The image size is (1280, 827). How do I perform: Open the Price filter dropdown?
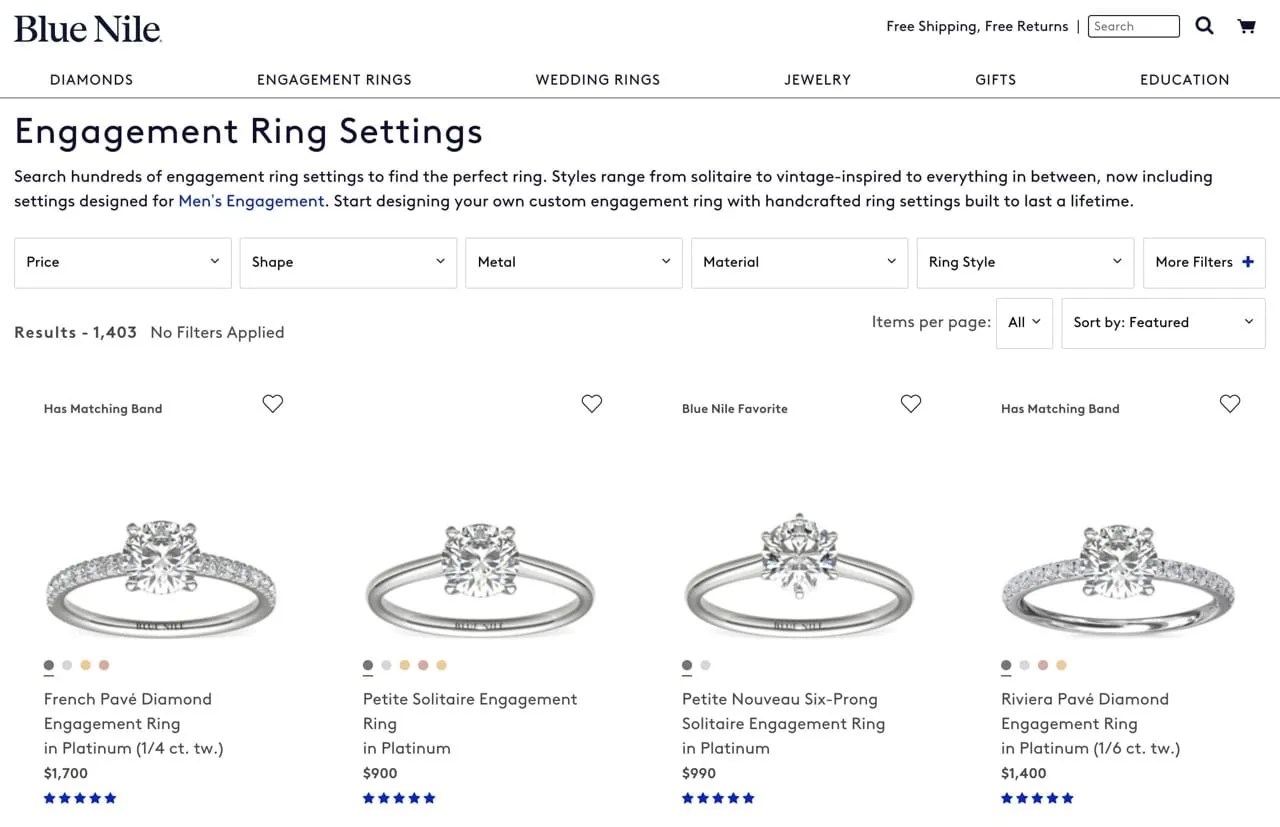[x=122, y=262]
